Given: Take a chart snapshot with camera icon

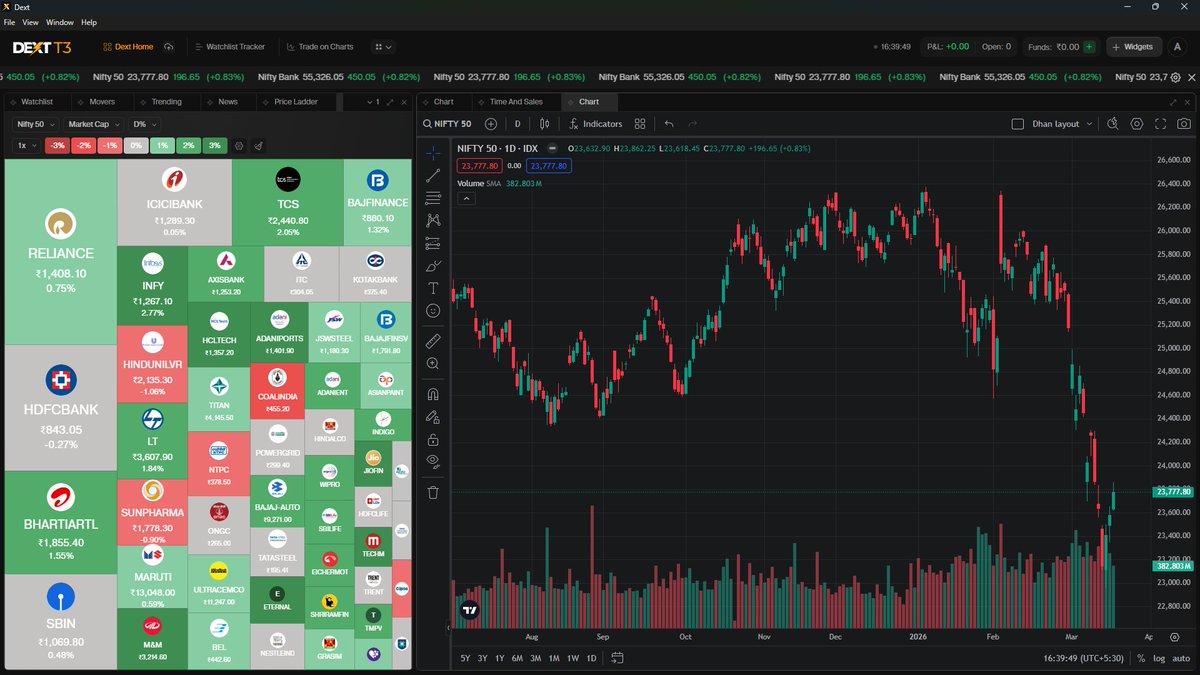Looking at the screenshot, I should 1184,124.
